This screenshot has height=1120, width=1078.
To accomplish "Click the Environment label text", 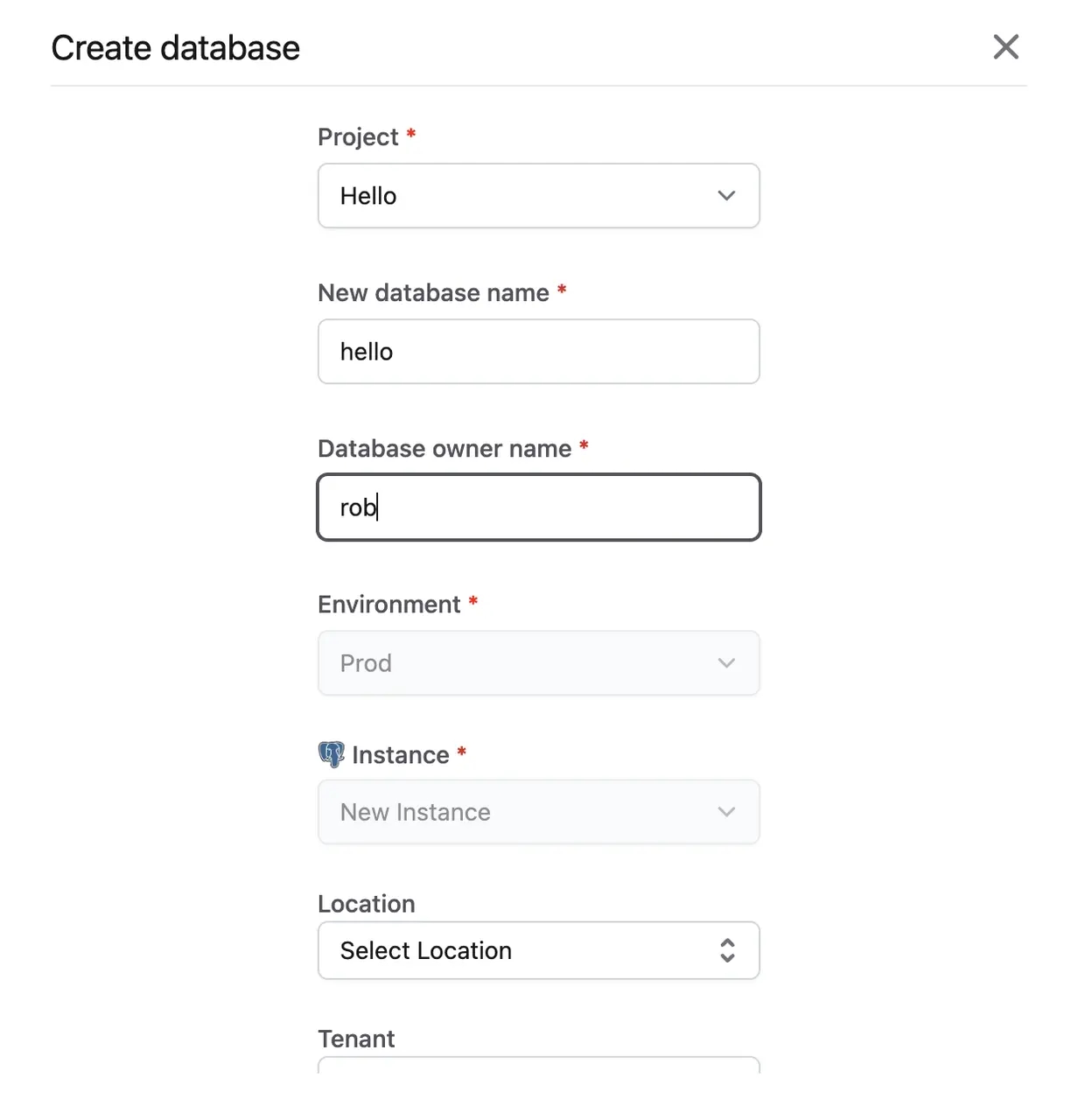I will (x=389, y=605).
